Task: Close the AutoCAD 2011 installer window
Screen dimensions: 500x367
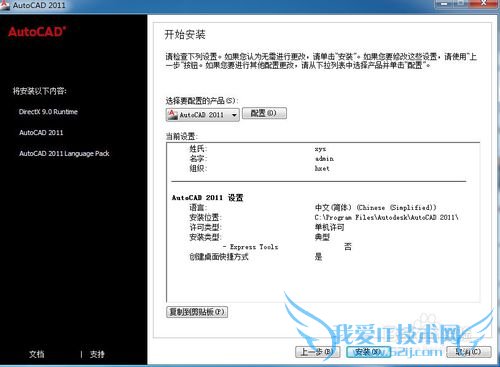Action: (484, 3)
